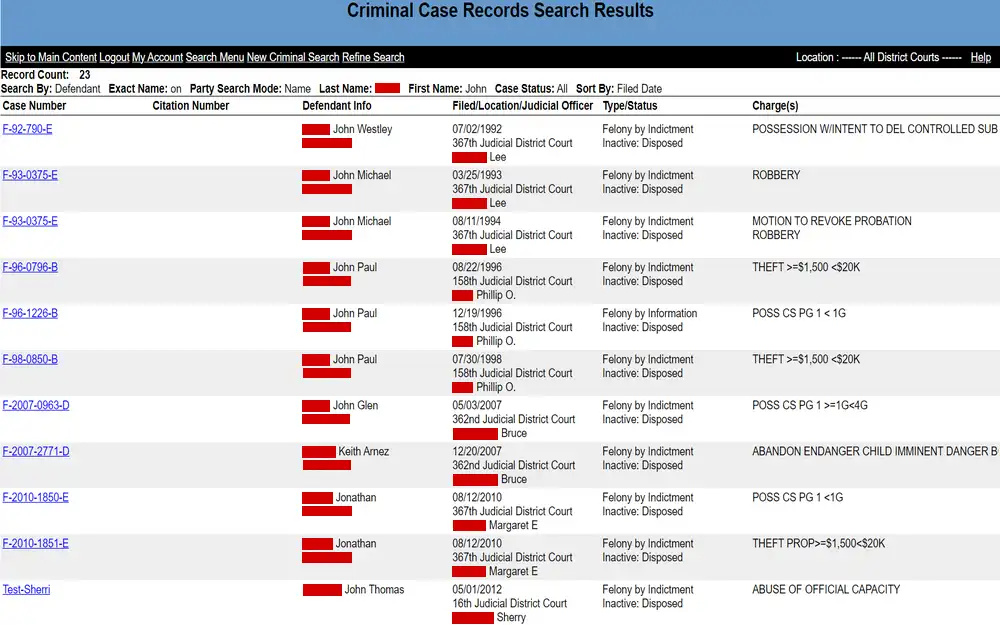Open case F-92-790-E

pyautogui.click(x=27, y=129)
